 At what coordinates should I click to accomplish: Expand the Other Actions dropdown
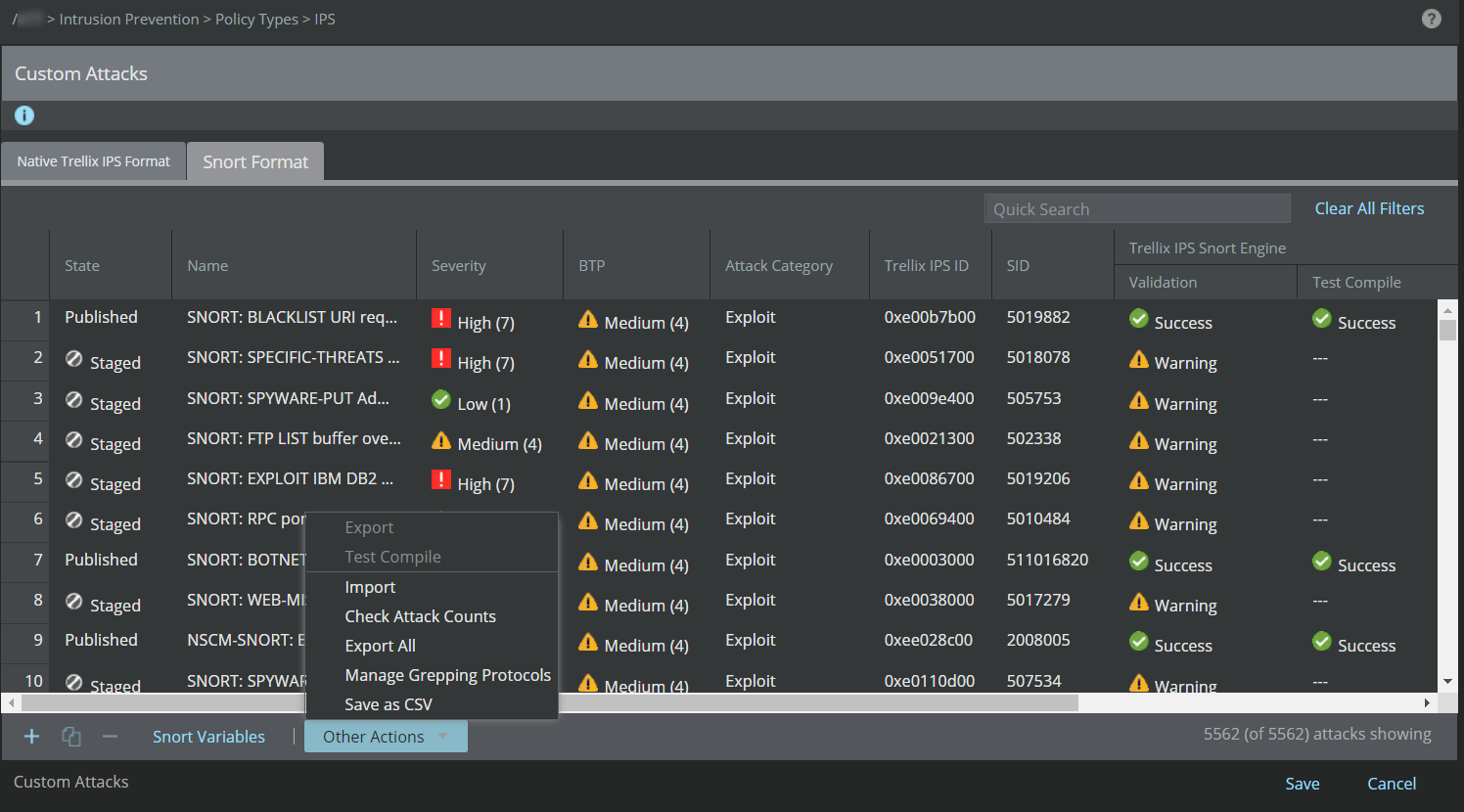[386, 737]
